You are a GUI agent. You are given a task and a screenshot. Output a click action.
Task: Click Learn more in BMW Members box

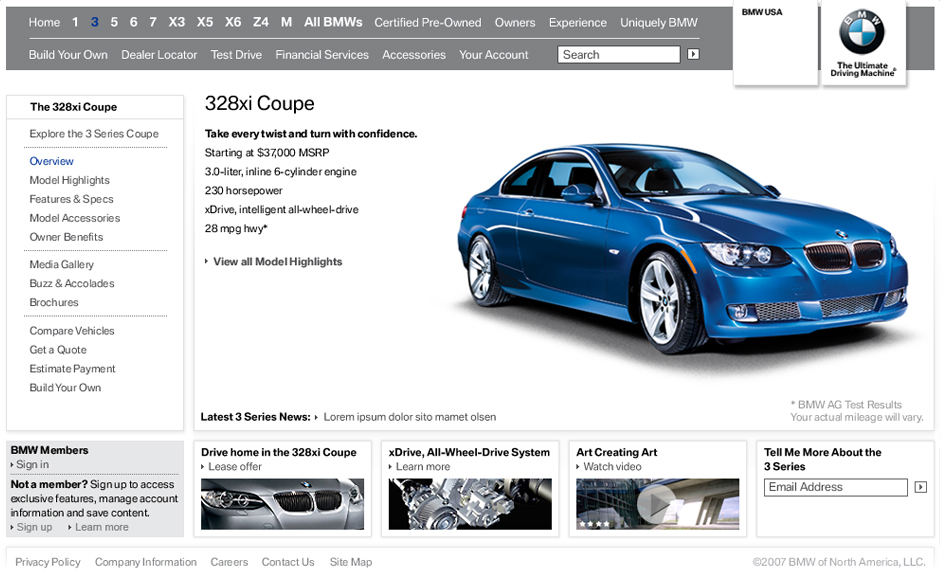[x=101, y=527]
